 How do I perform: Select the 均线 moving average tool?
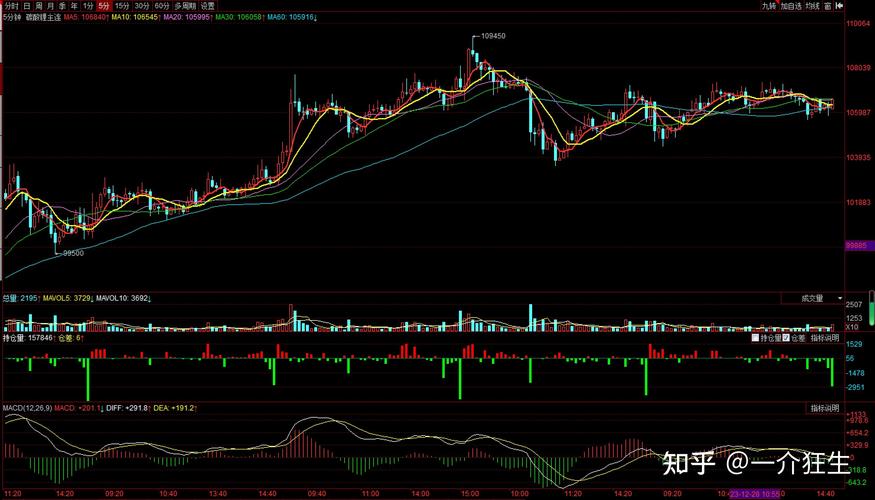[x=811, y=6]
